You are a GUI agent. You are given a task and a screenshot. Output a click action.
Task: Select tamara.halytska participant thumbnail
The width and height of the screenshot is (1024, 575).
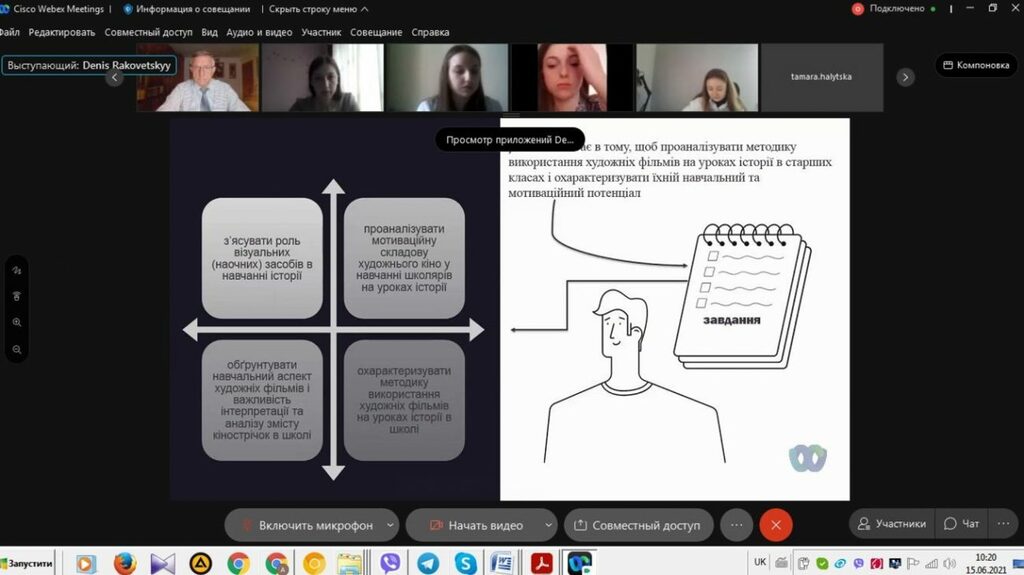click(x=821, y=77)
